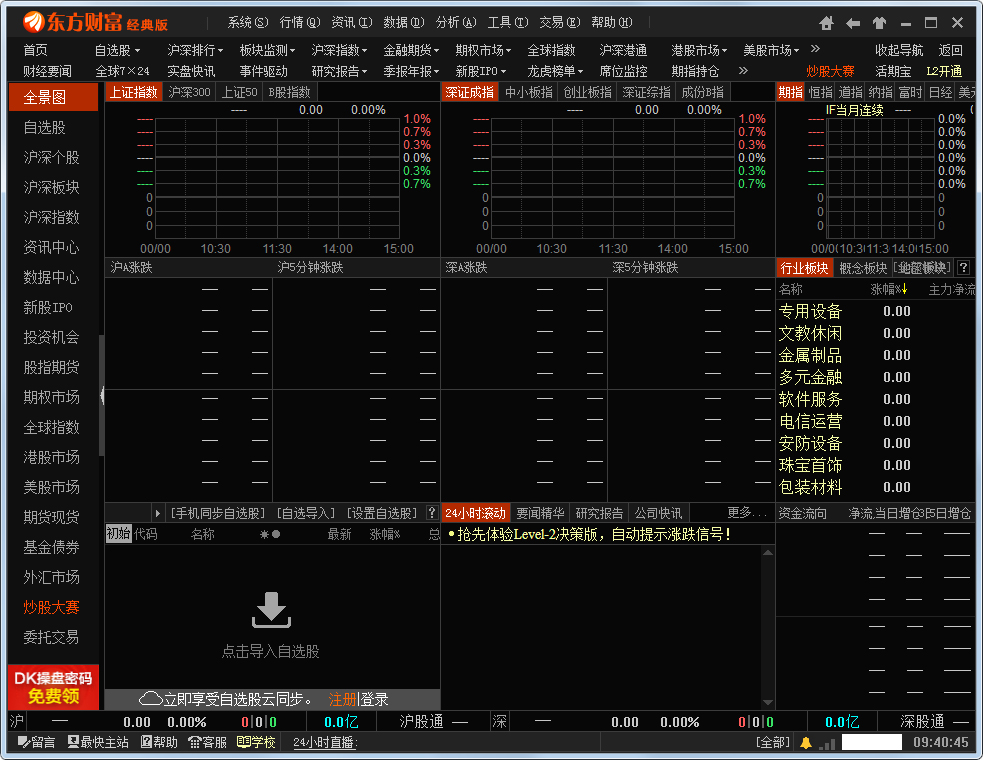Open the 交易(E) menu

pyautogui.click(x=560, y=23)
